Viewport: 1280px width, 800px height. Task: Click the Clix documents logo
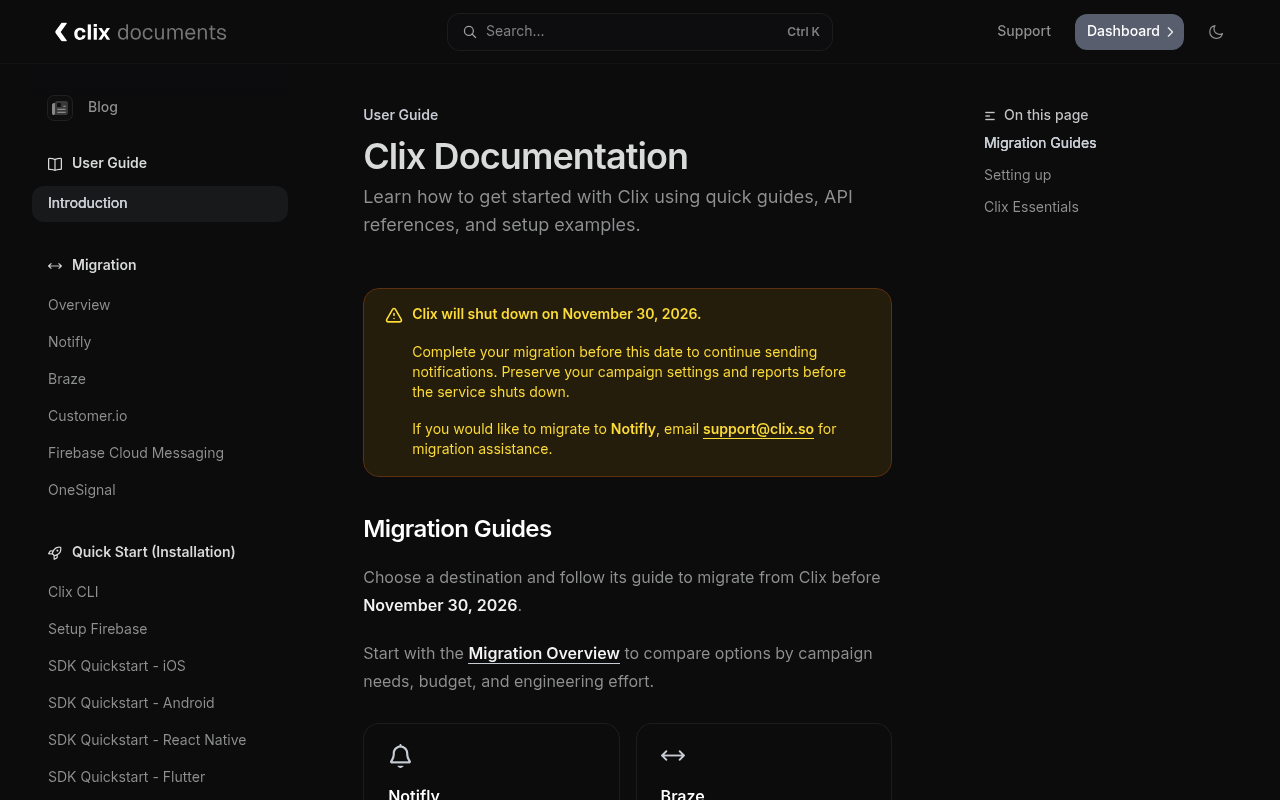point(140,32)
